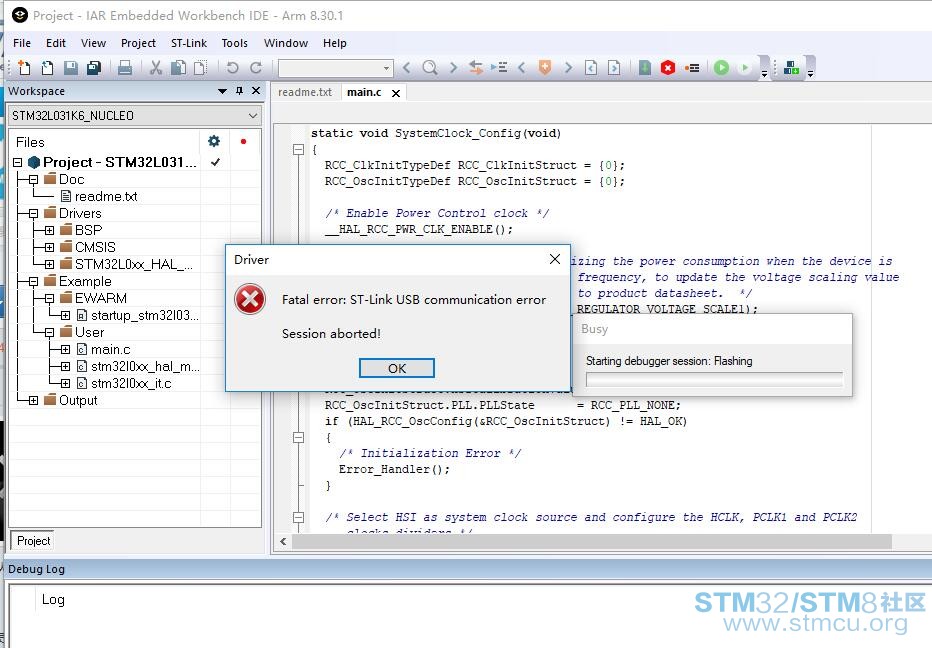Click the green Download and Debug button

(x=722, y=68)
